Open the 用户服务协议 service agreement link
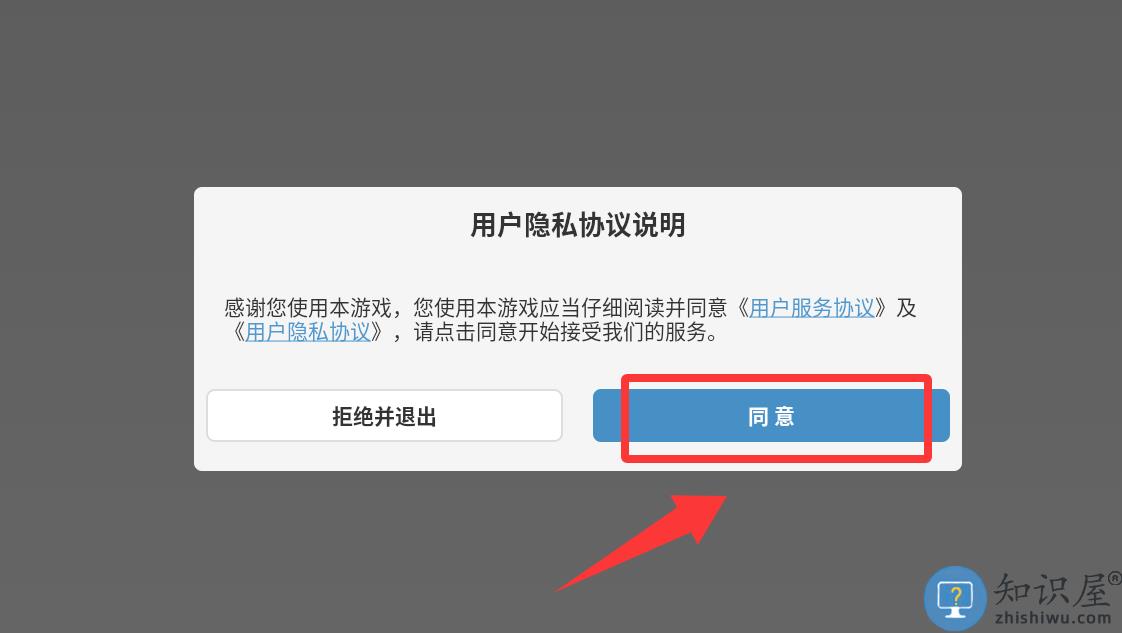1122x633 pixels. coord(811,308)
